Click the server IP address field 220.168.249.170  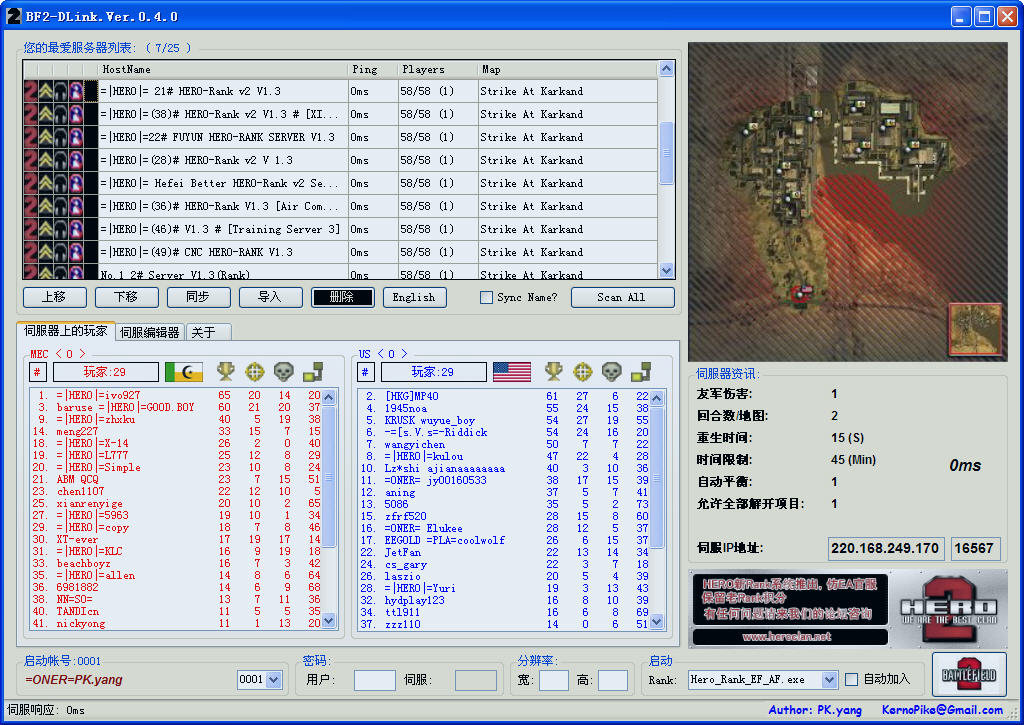(885, 548)
